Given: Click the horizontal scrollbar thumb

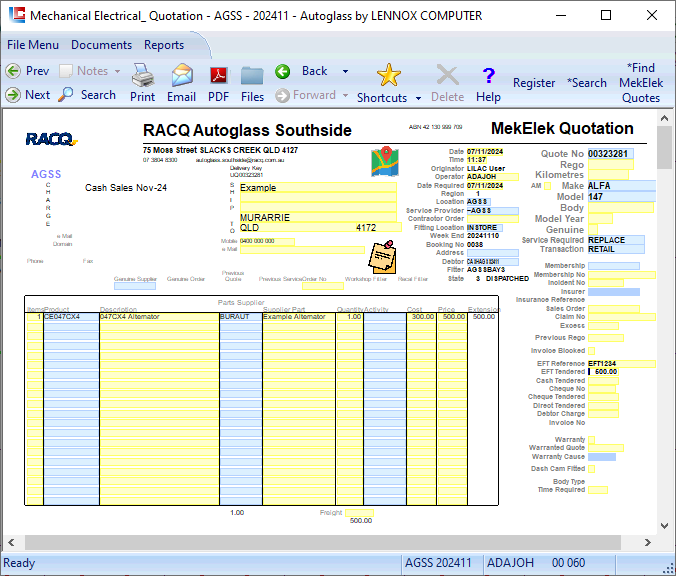Looking at the screenshot, I should coord(322,542).
